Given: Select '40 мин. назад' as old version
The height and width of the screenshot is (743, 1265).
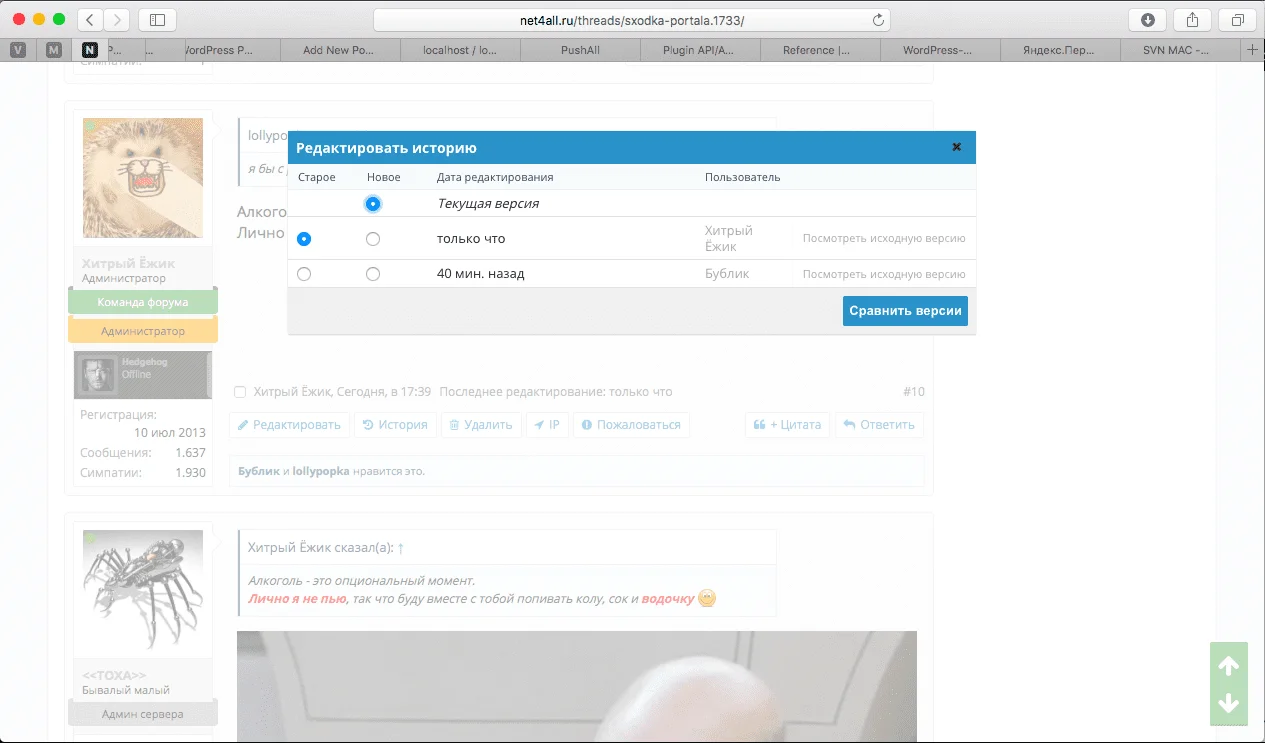Looking at the screenshot, I should 304,274.
